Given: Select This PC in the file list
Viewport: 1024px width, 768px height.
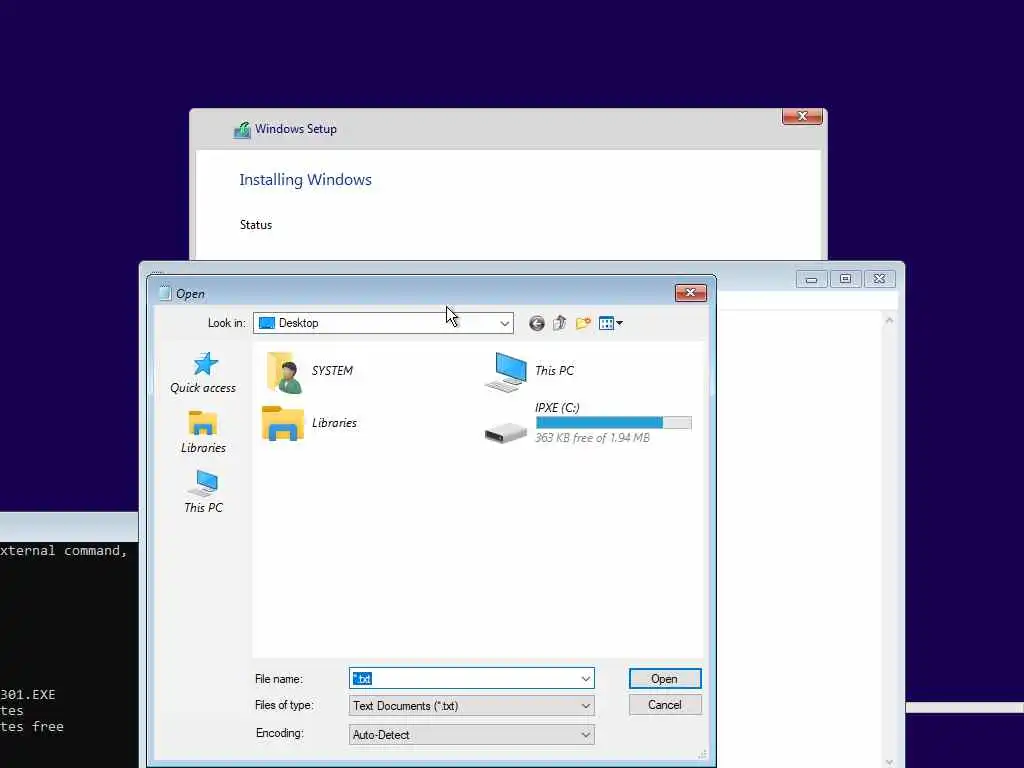Looking at the screenshot, I should click(530, 372).
